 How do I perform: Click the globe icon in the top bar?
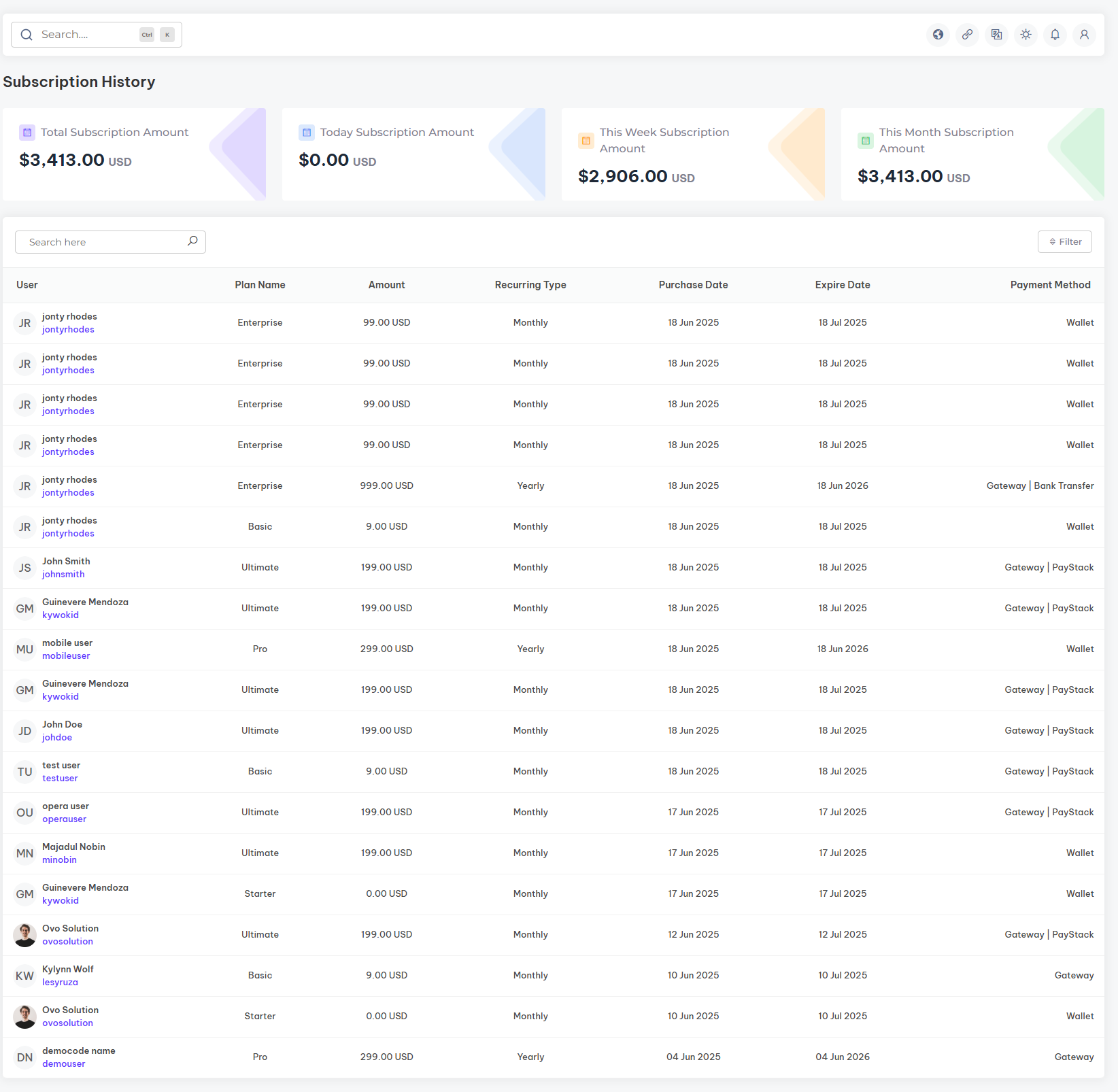938,35
